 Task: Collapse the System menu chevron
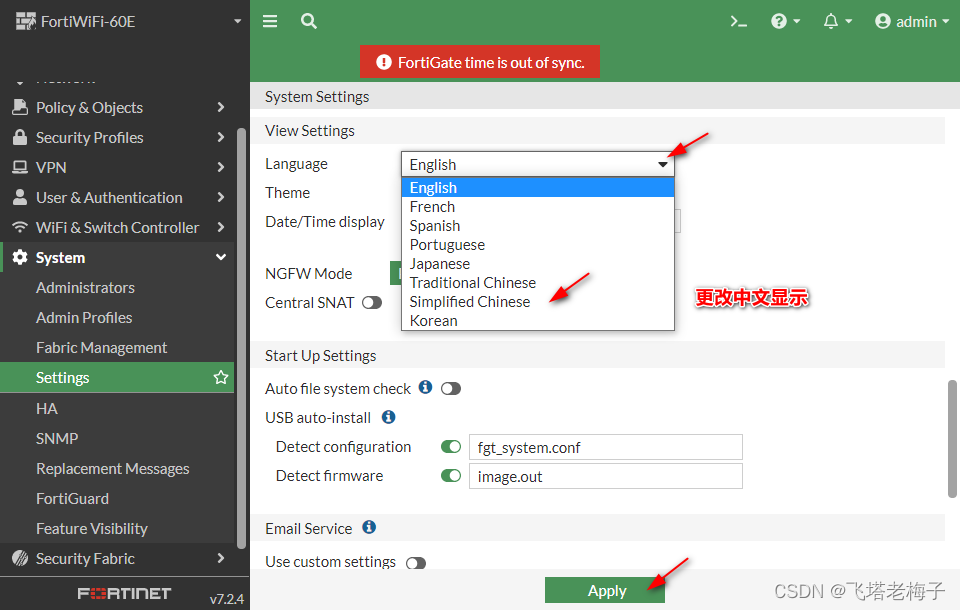click(221, 257)
